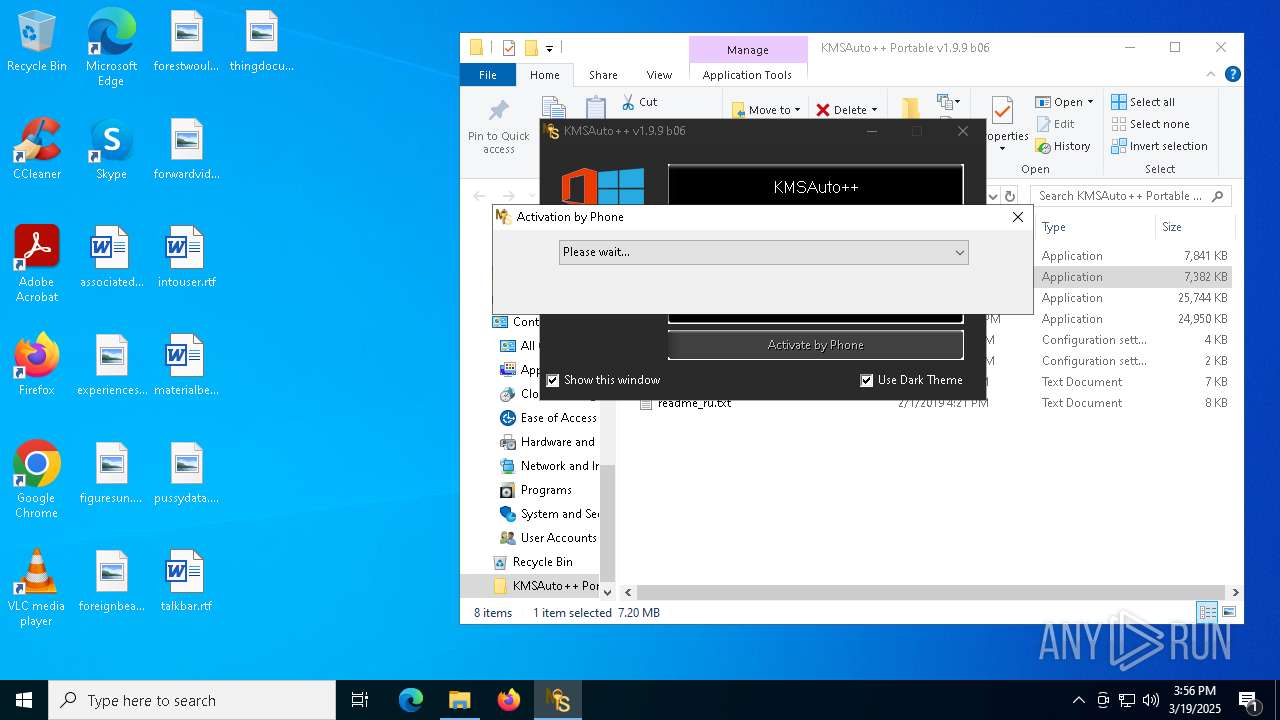Click Select all in ribbon
Viewport: 1280px width, 720px height.
coord(1143,102)
